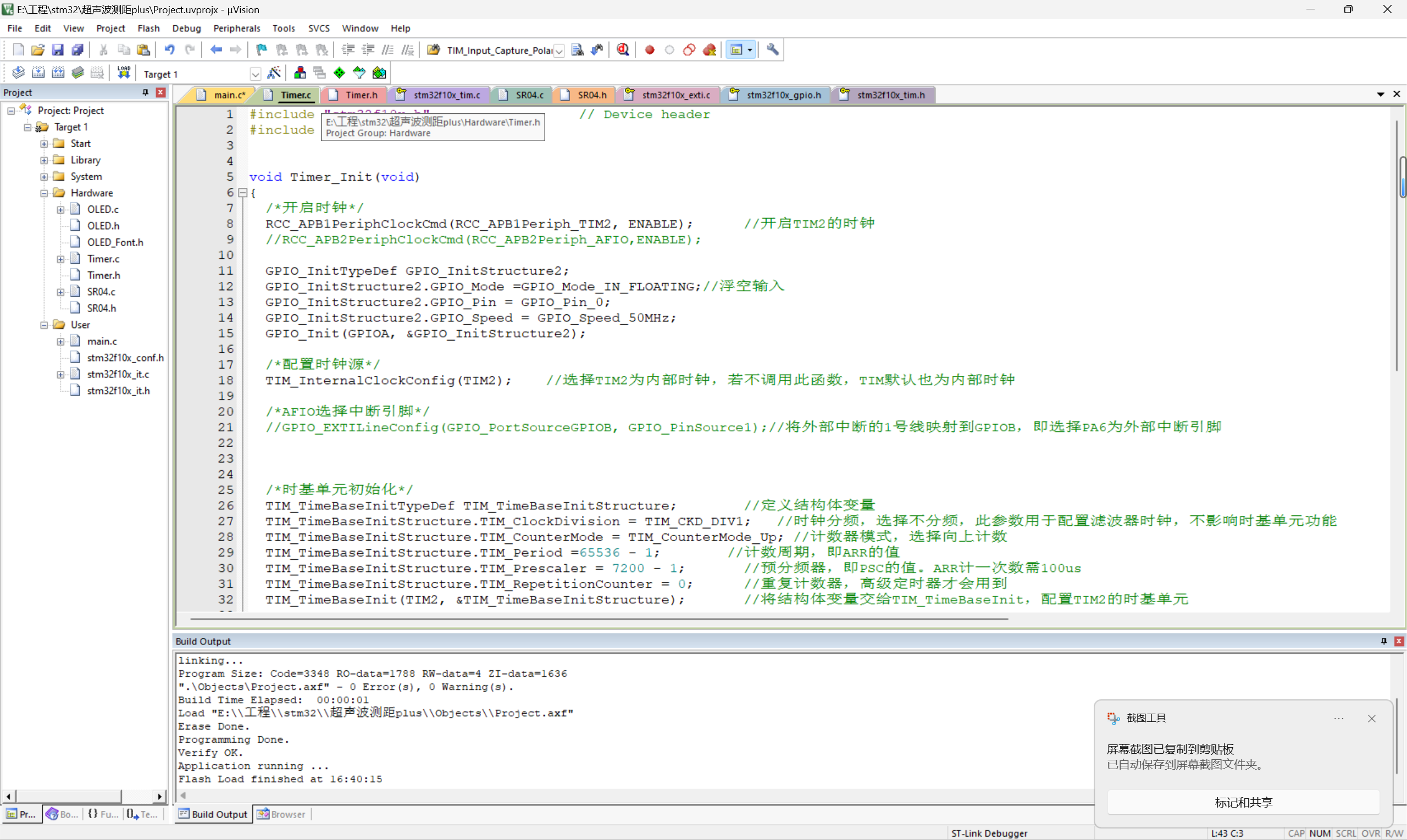Image resolution: width=1407 pixels, height=840 pixels.
Task: Click the Undo arrow icon
Action: [169, 50]
